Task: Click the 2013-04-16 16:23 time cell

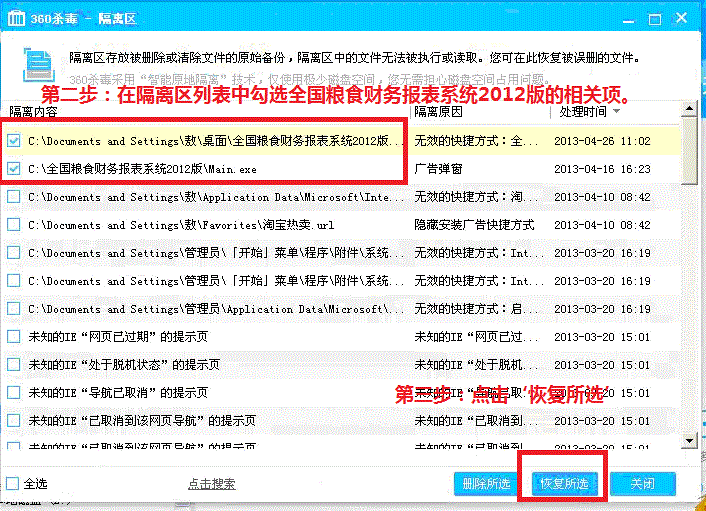Action: coord(602,169)
